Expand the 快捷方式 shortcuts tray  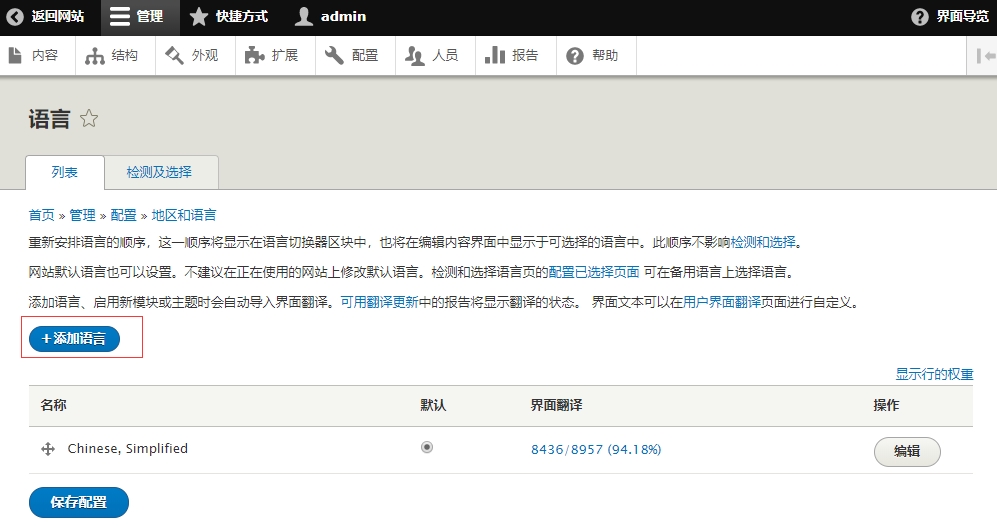(x=229, y=17)
